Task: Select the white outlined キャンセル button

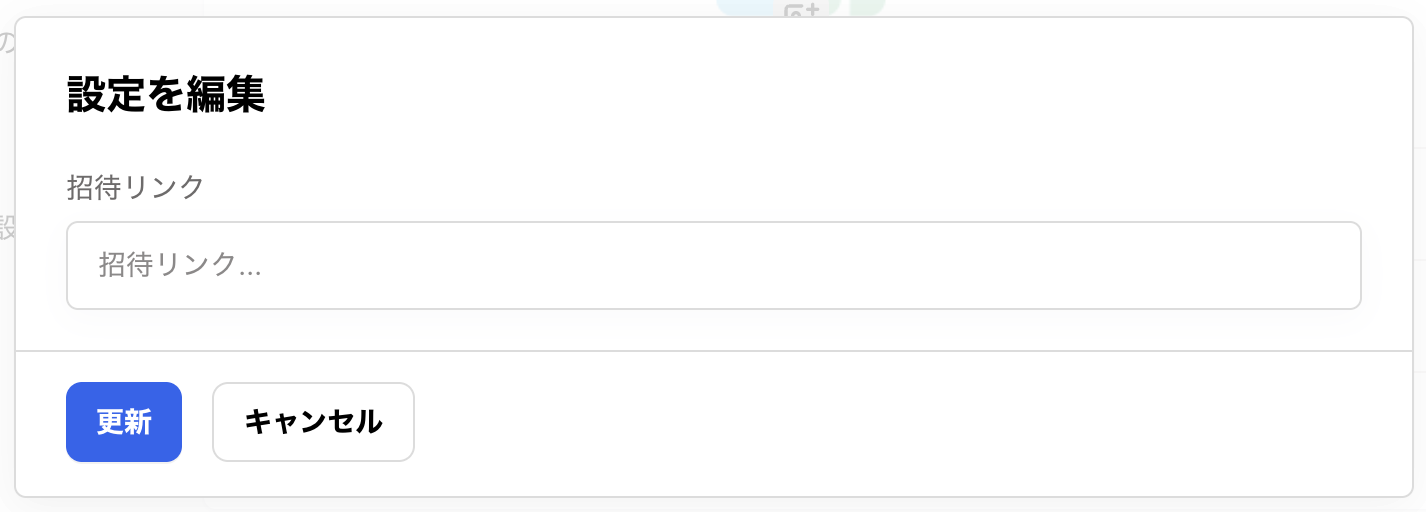Action: click(313, 422)
